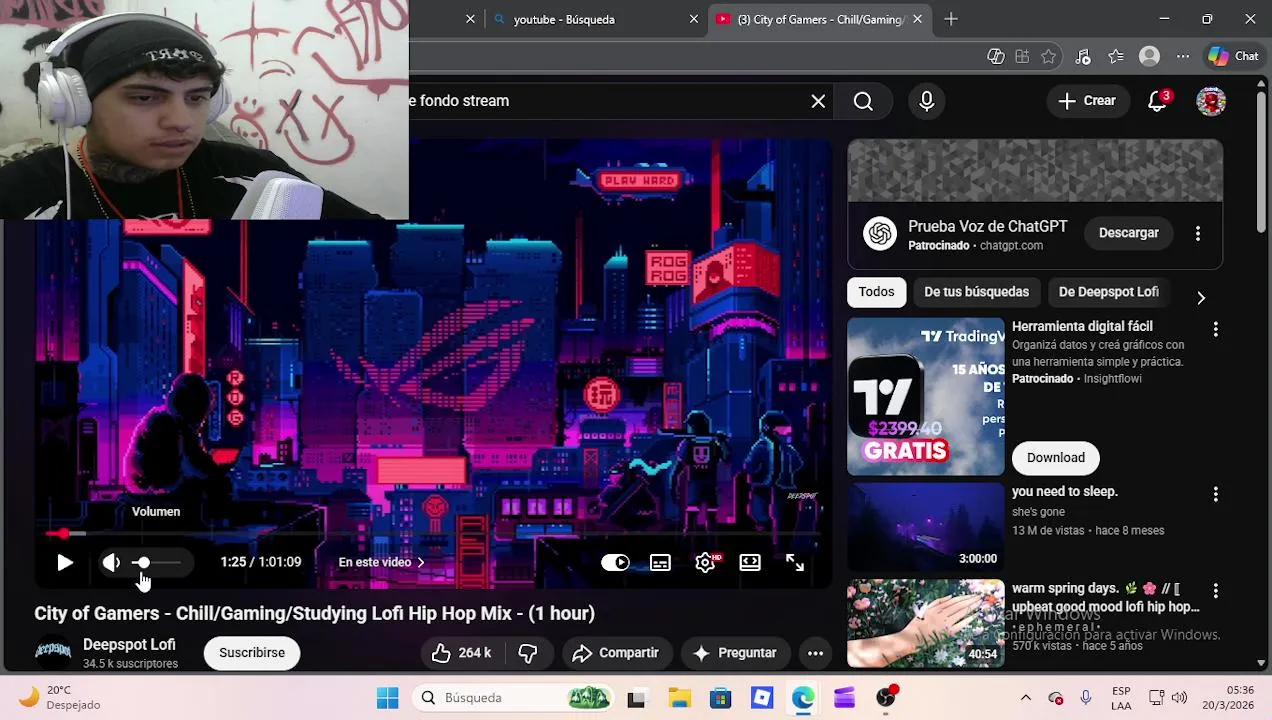The image size is (1272, 720).
Task: Switch to theater mode view
Action: [750, 563]
